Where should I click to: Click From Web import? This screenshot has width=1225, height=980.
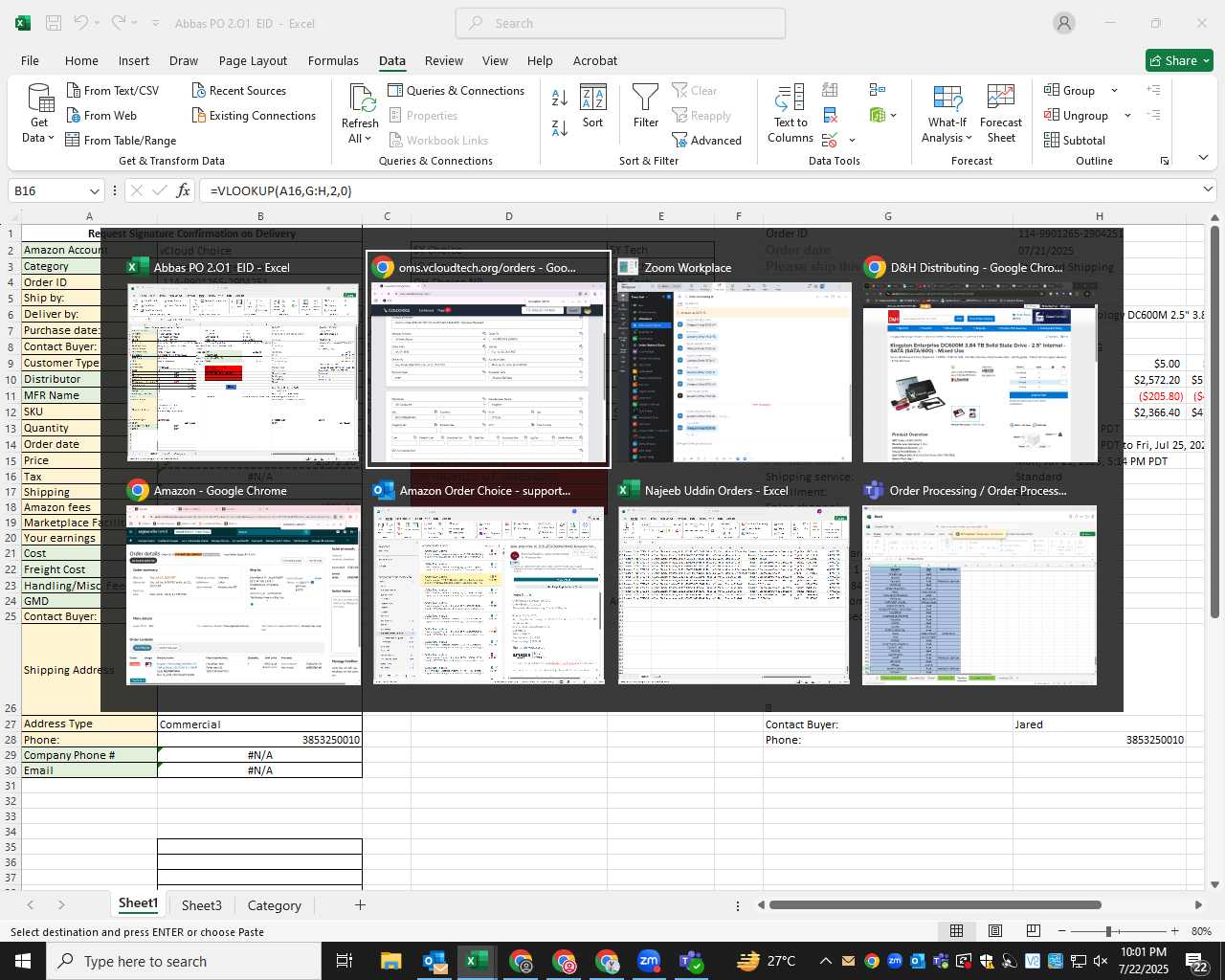pyautogui.click(x=101, y=115)
